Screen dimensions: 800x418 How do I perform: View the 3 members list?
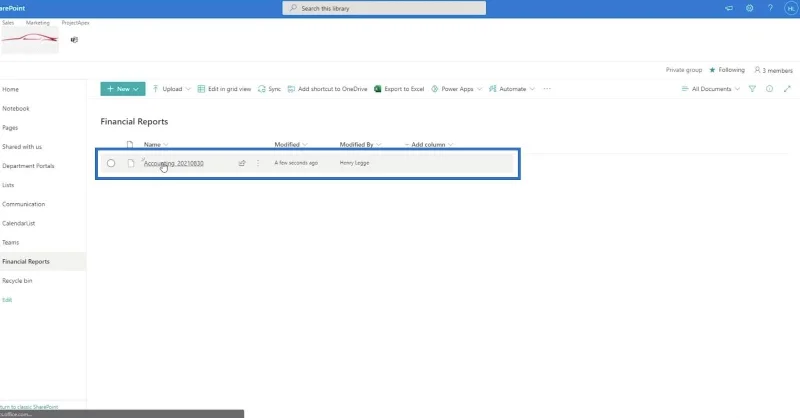coord(773,70)
